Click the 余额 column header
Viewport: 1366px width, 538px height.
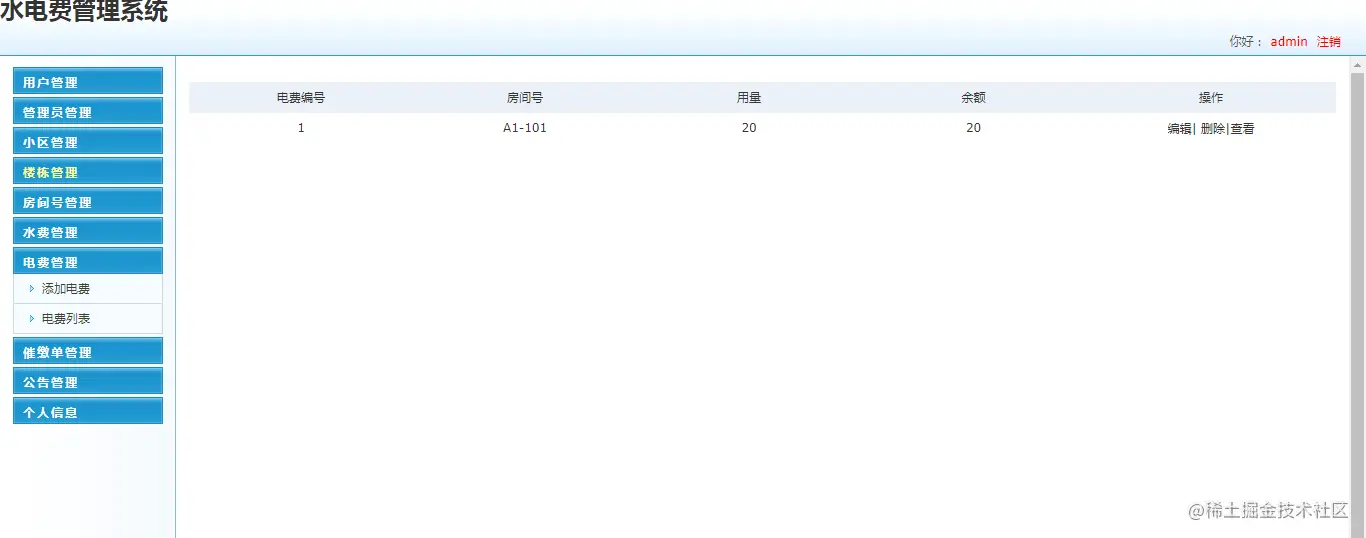point(973,98)
